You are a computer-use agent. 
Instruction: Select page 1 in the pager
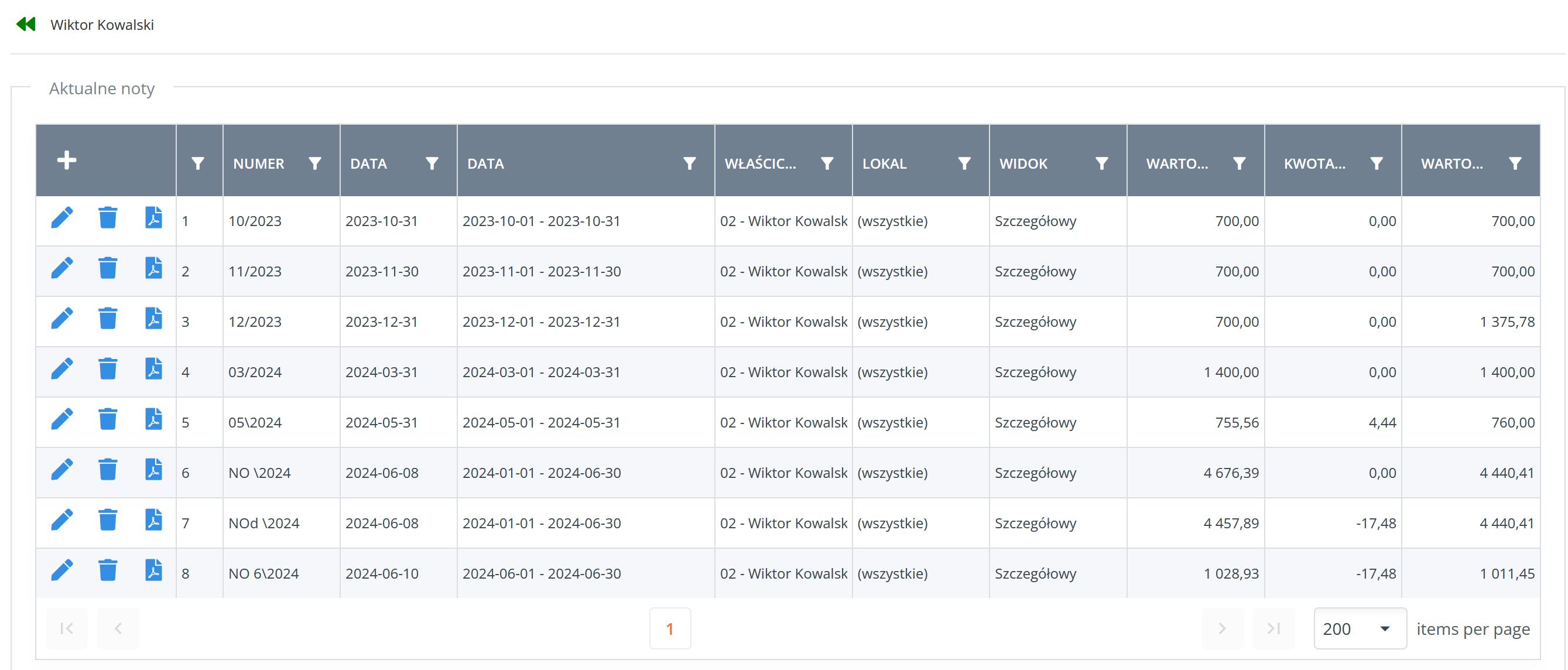pos(670,628)
